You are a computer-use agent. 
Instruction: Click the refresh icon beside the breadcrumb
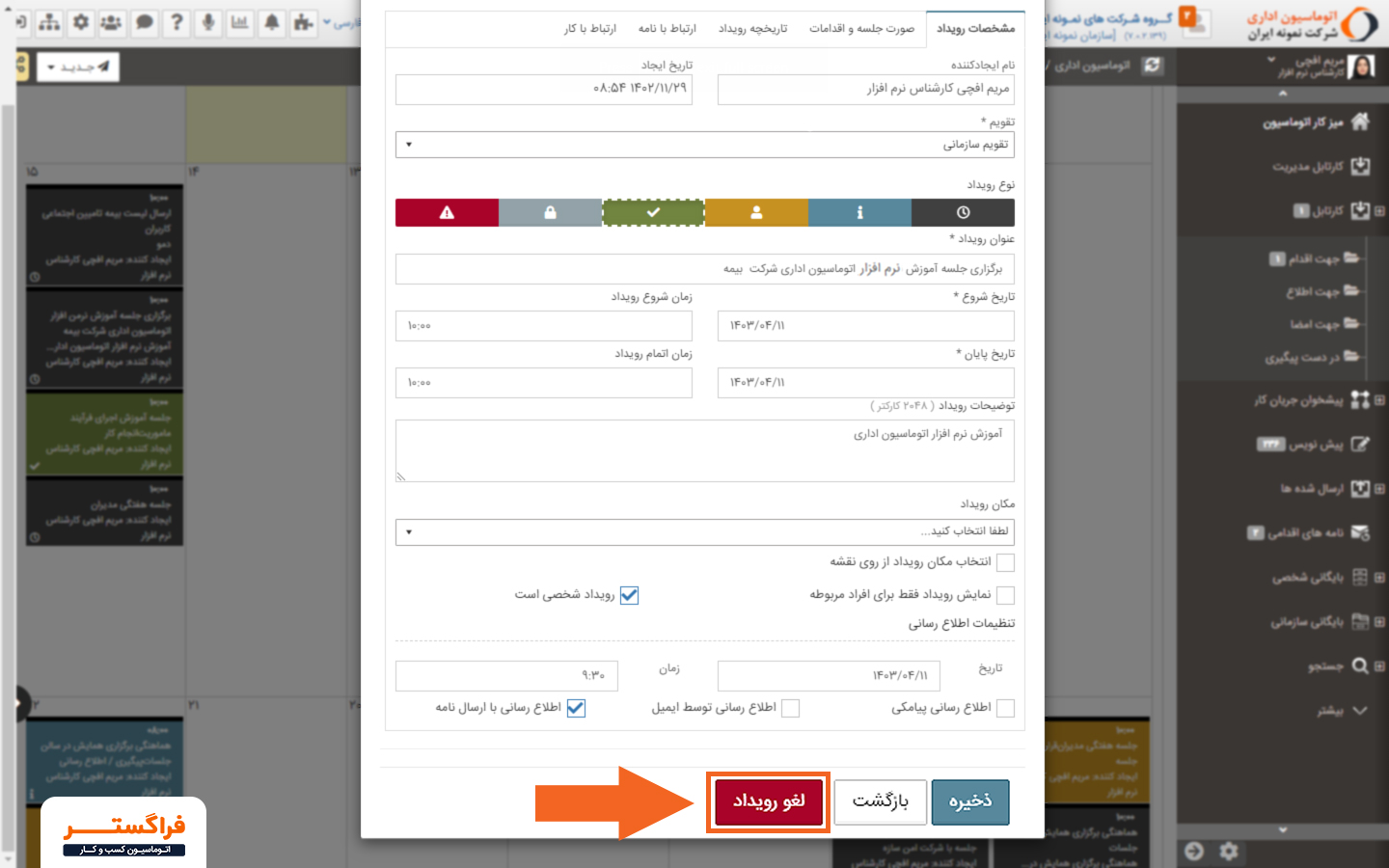[1152, 66]
